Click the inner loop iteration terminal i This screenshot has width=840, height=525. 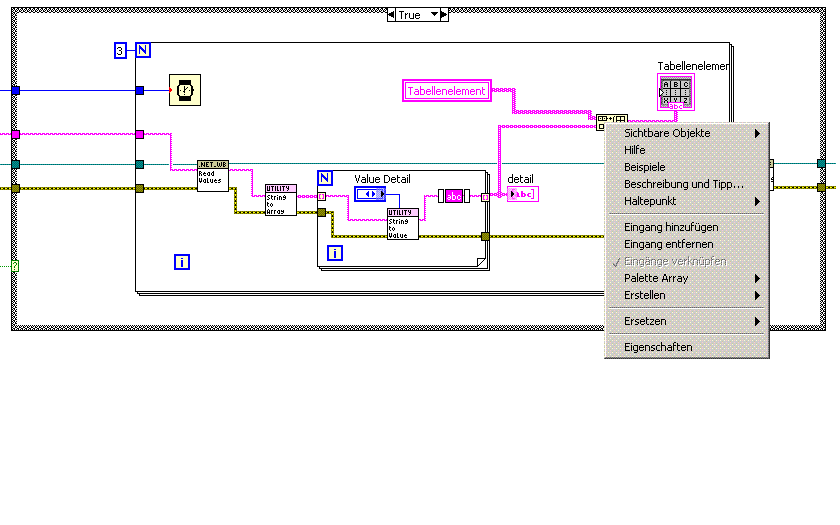335,253
